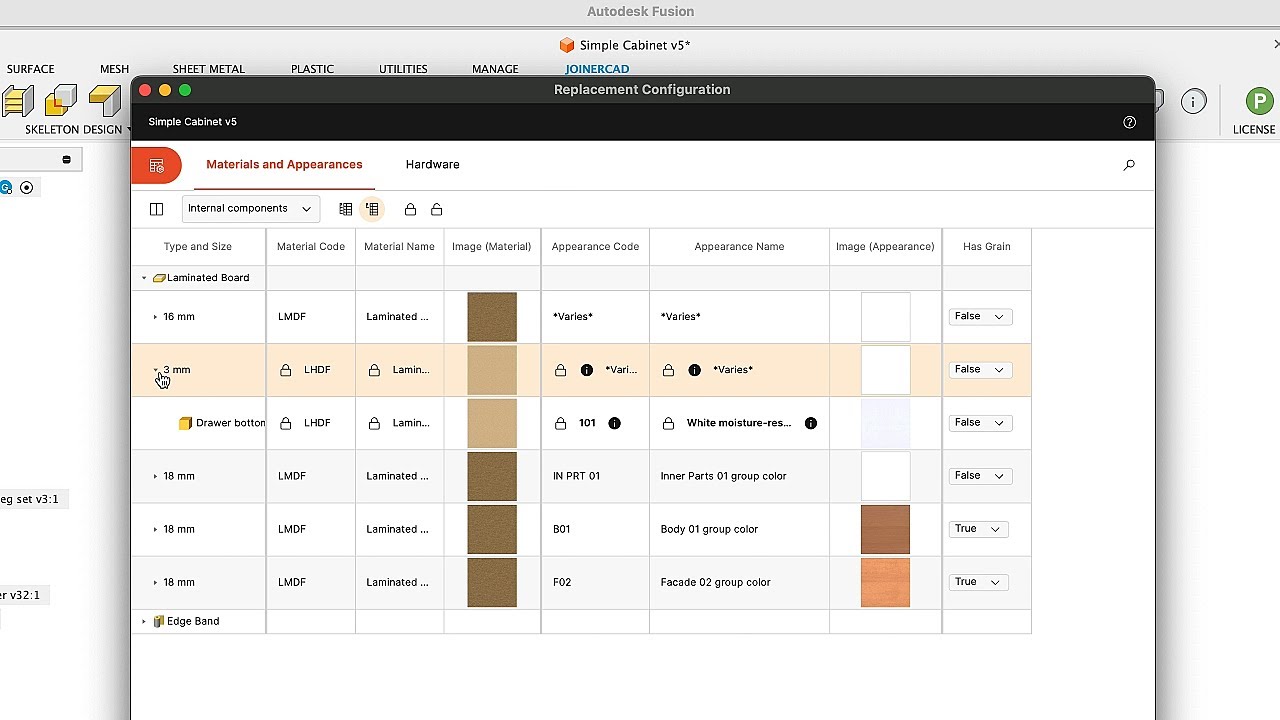Open the Internal components dropdown
Image resolution: width=1280 pixels, height=720 pixels.
(x=250, y=209)
